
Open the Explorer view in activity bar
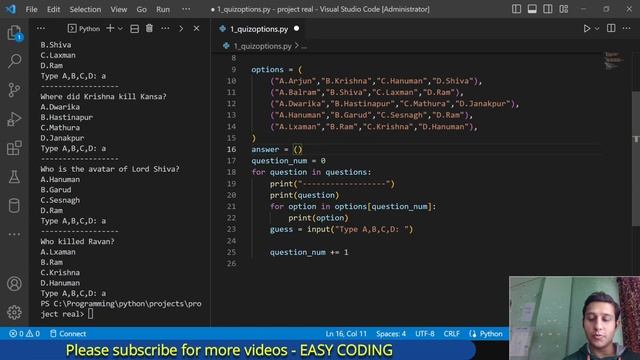tap(14, 33)
